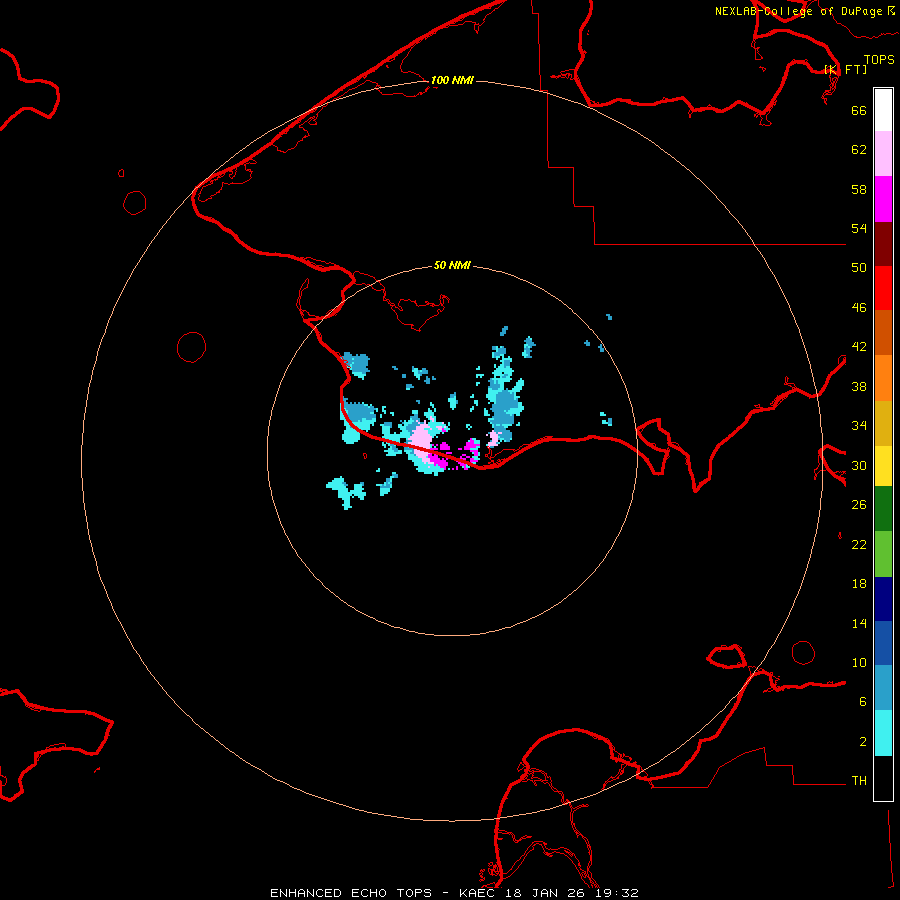
Task: Click the "38" legend value
Action: 859,386
